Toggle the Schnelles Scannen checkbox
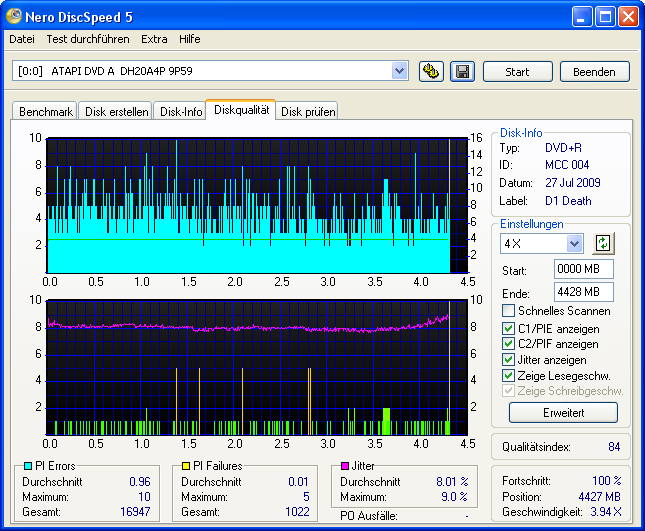Screen dimensions: 645x531 [508, 311]
